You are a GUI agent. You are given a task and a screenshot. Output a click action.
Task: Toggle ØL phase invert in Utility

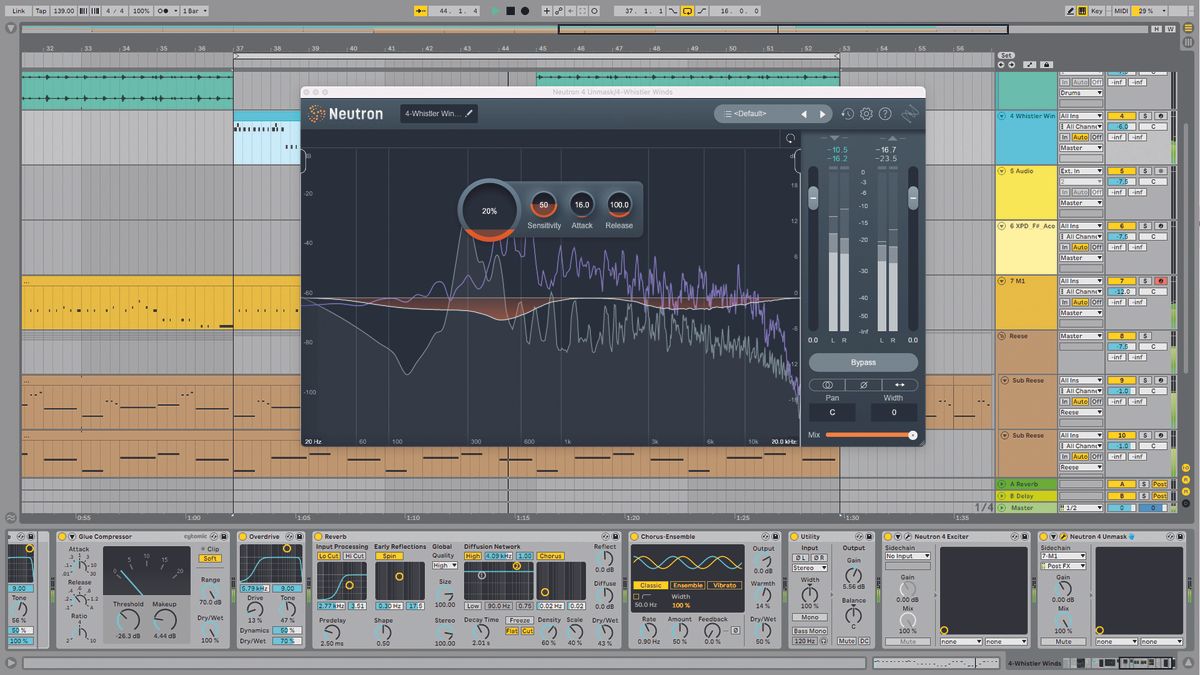coord(801,557)
